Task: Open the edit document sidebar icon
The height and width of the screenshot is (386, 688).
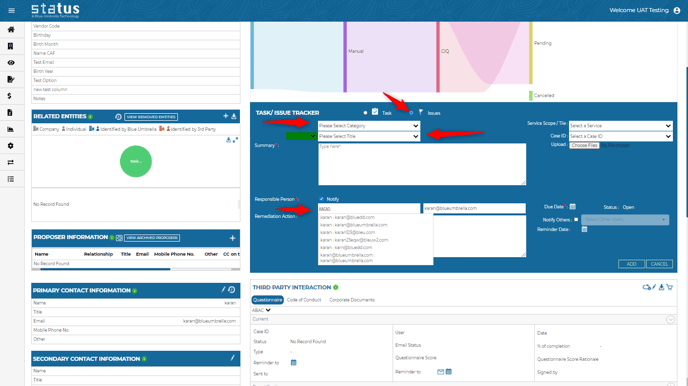Action: point(11,79)
